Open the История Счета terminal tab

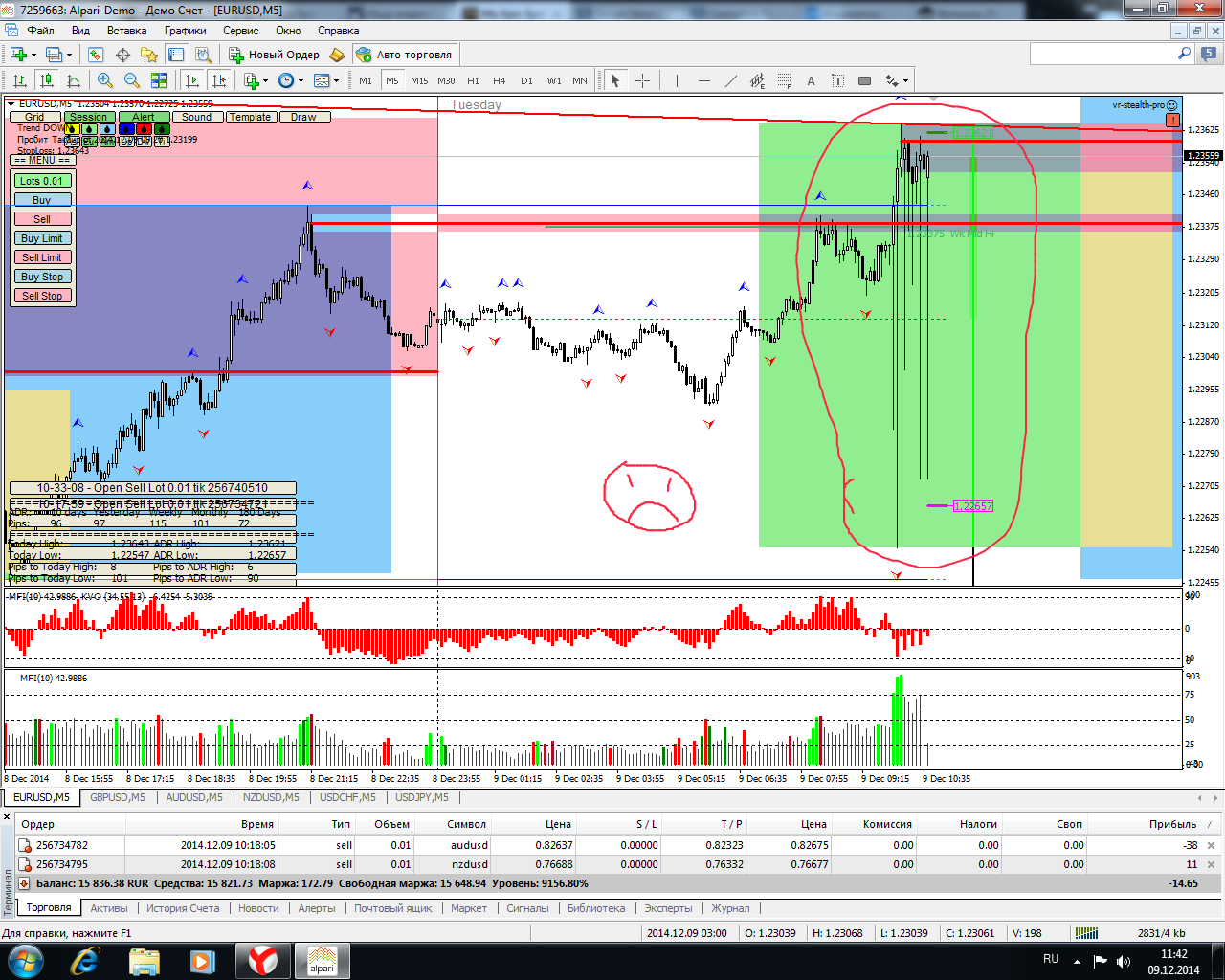tap(182, 908)
